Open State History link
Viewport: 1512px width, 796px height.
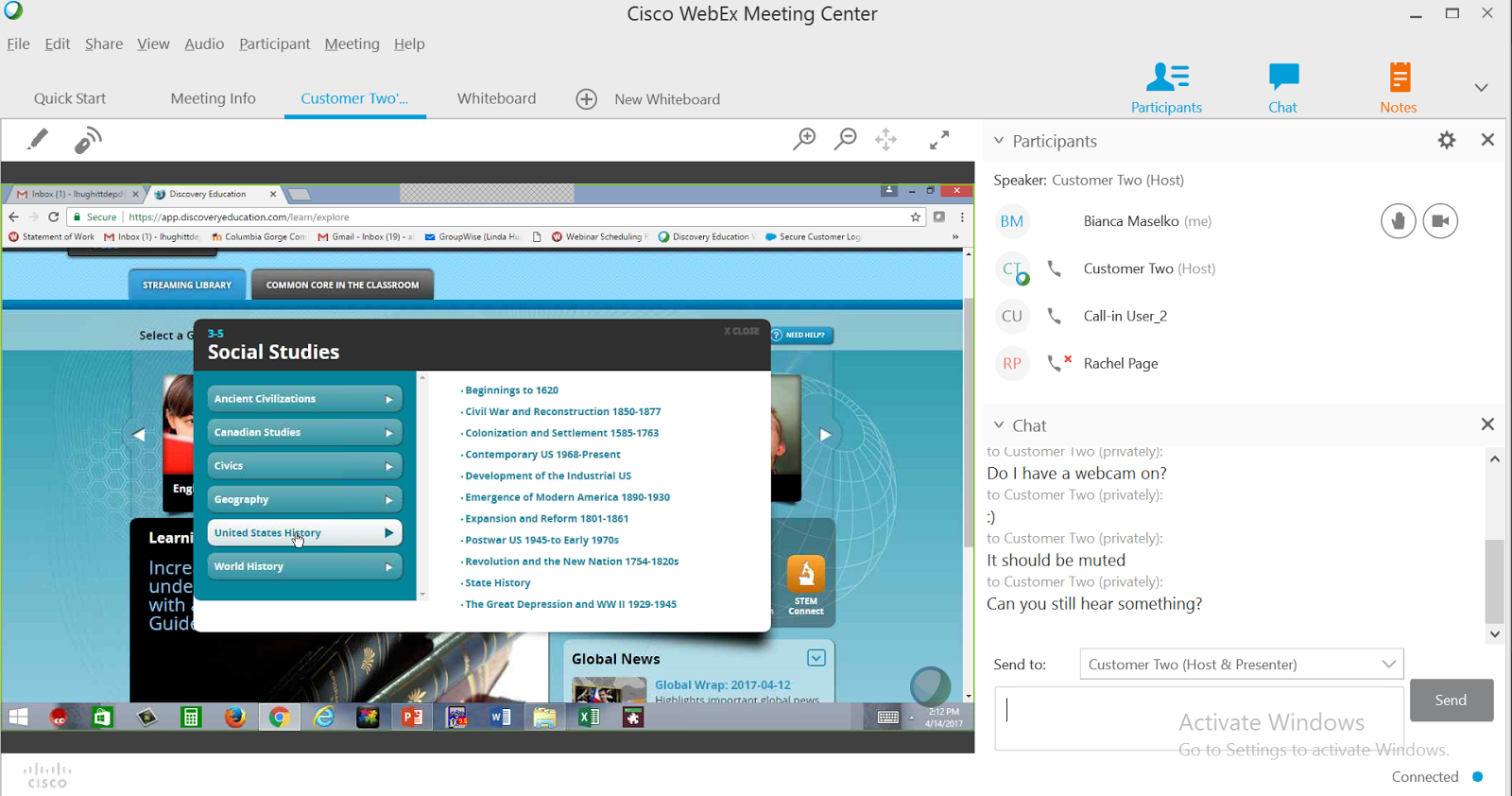(x=497, y=583)
